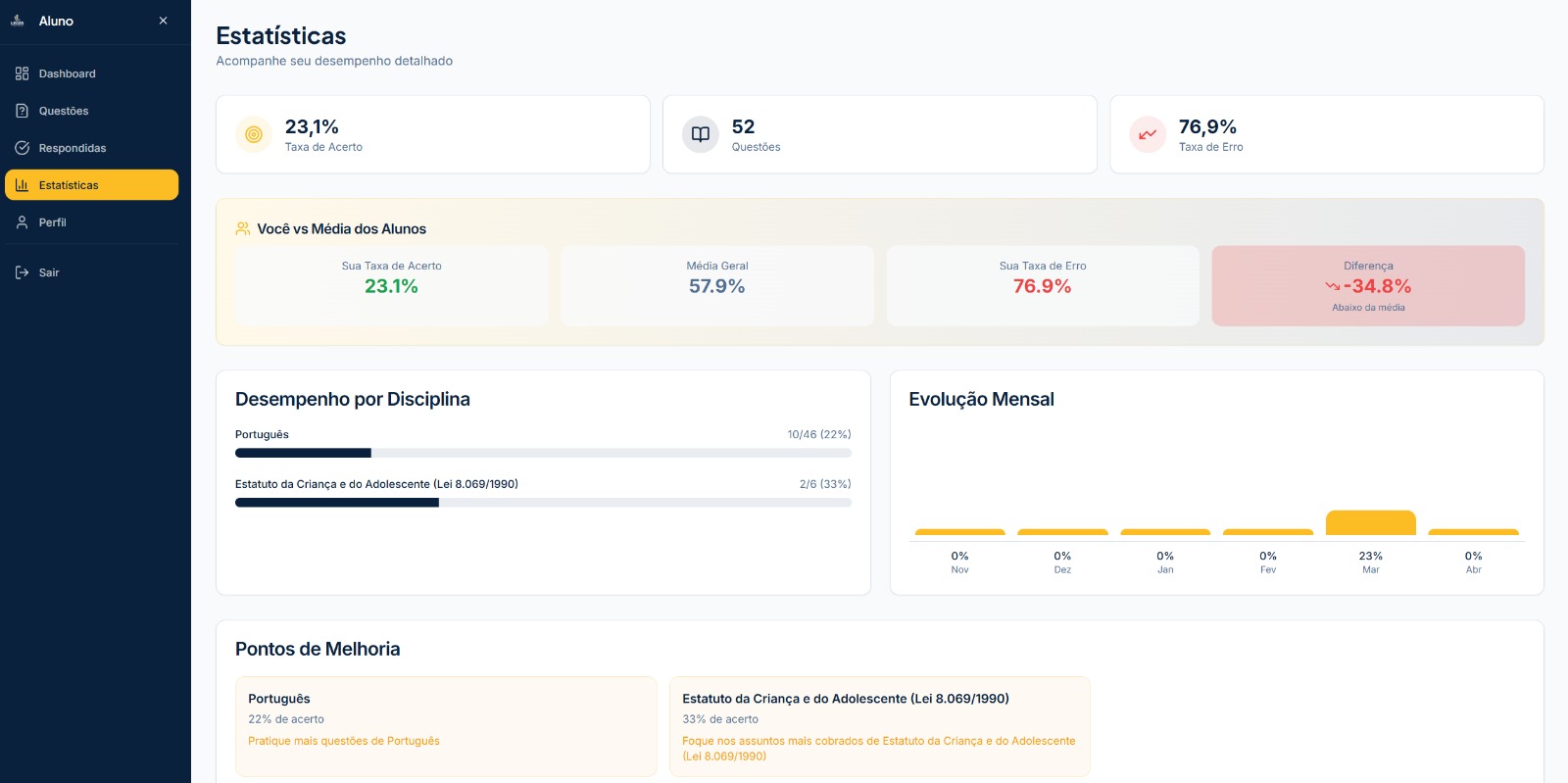Click the Média Geral 57.9% card
The width and height of the screenshot is (1568, 783).
(716, 286)
